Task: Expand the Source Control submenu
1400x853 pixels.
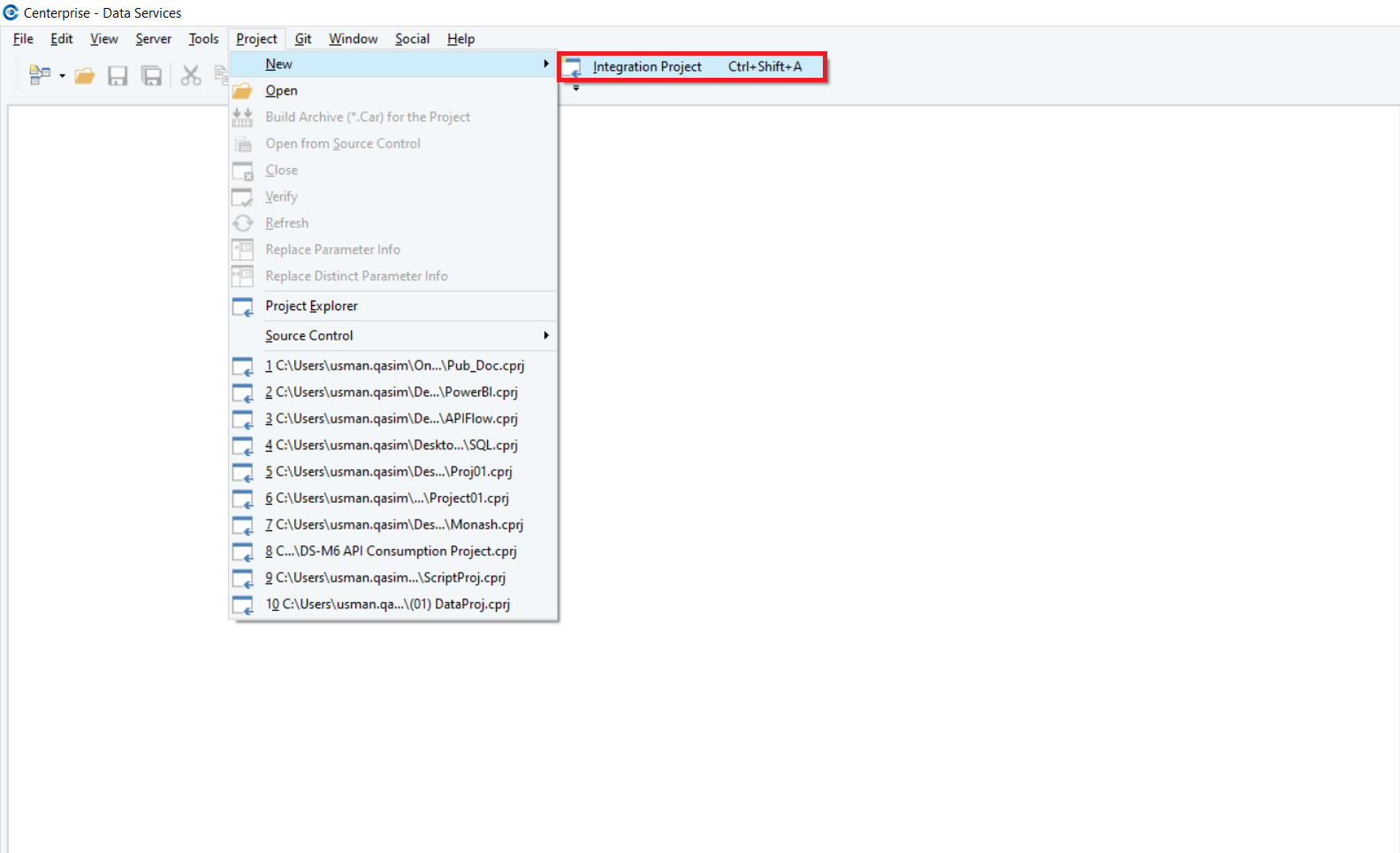Action: click(x=393, y=336)
